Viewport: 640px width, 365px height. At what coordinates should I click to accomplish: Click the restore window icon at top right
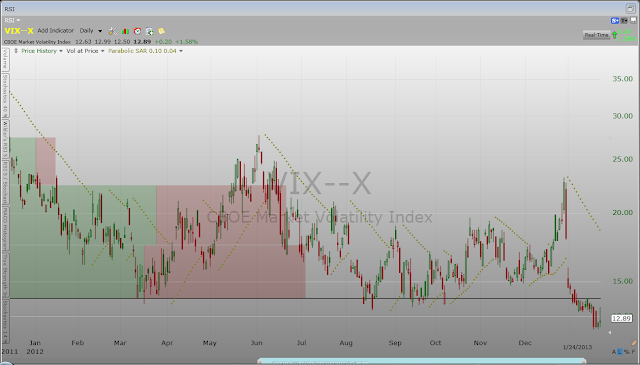pyautogui.click(x=630, y=8)
